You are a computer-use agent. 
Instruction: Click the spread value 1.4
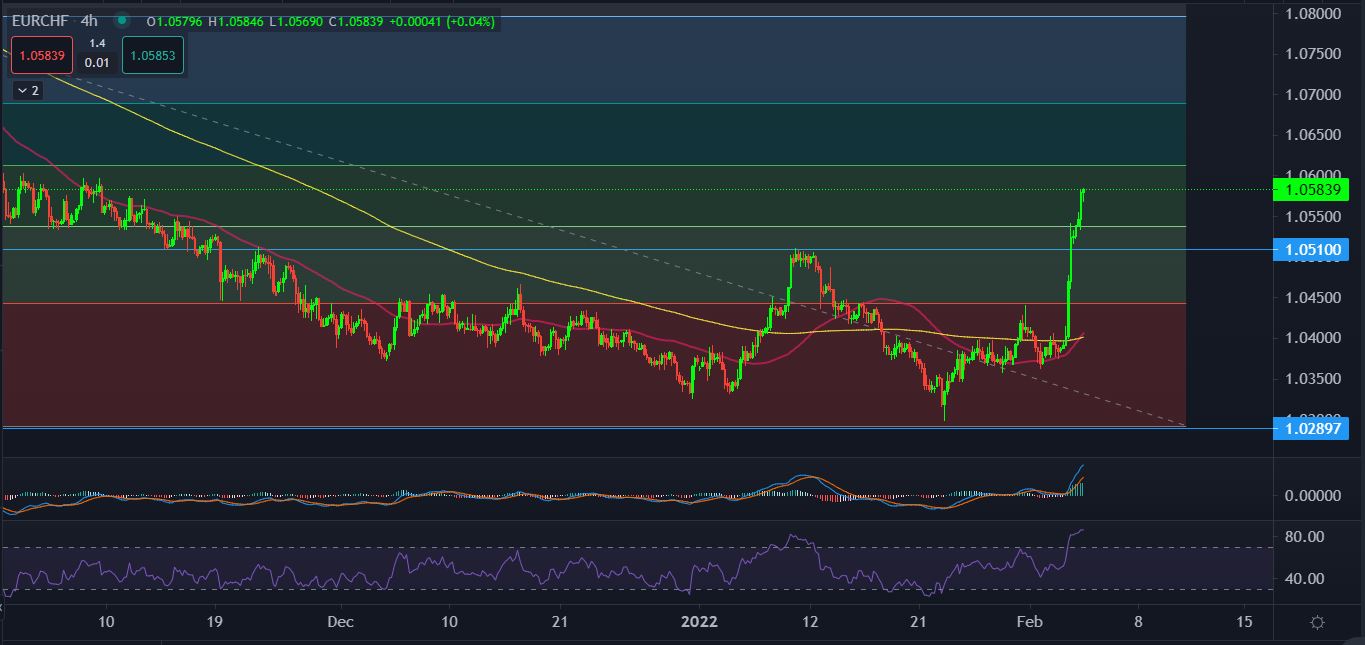click(x=97, y=43)
